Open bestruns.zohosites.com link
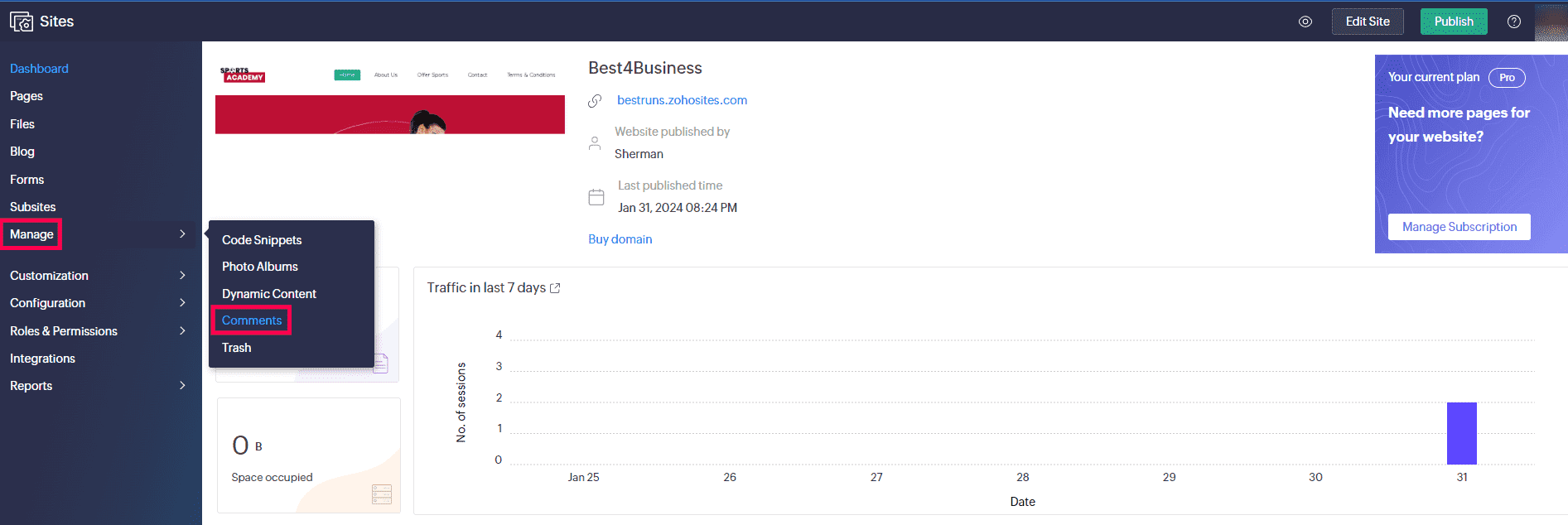1568x525 pixels. click(682, 100)
